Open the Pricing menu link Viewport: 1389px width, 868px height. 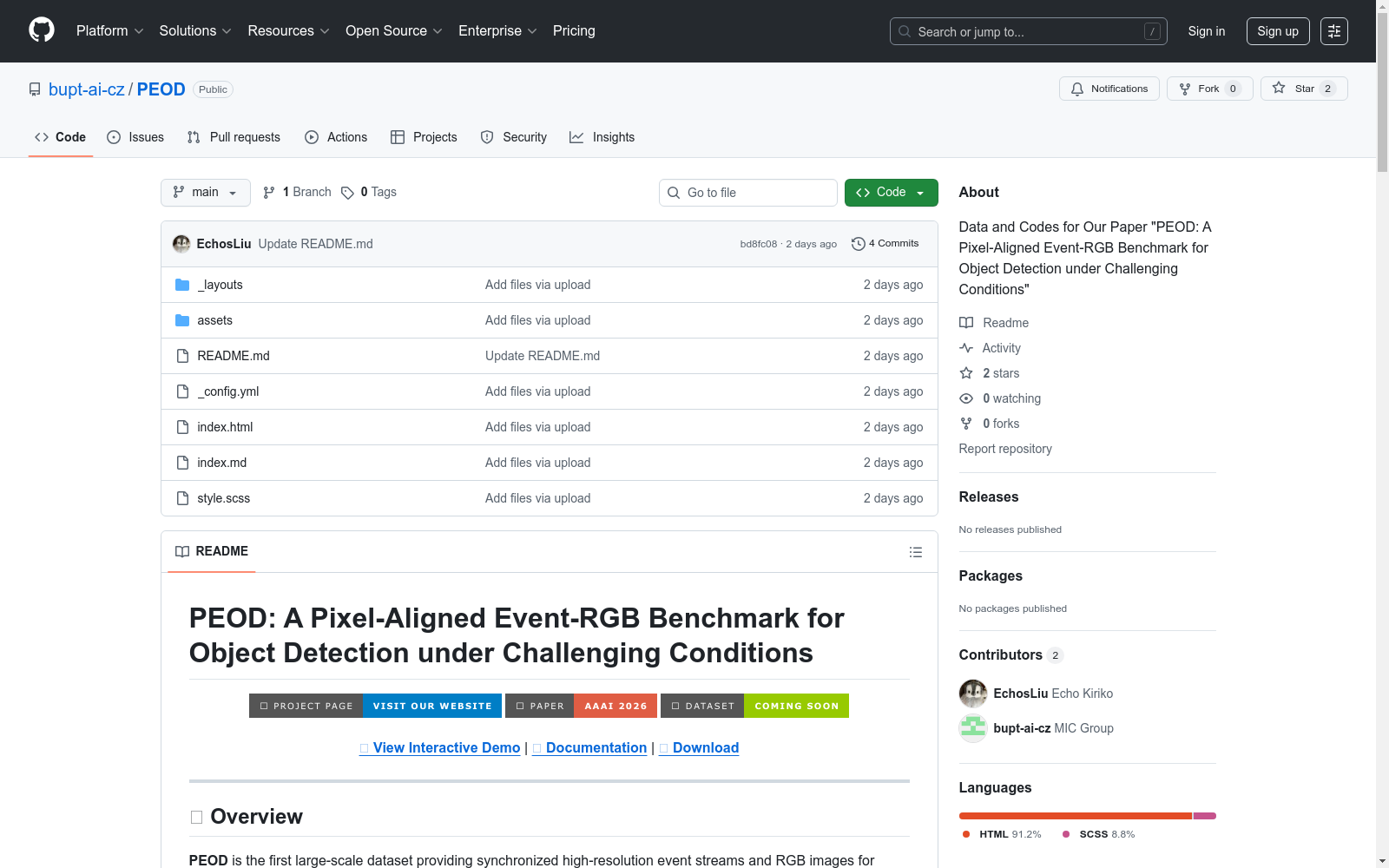point(574,31)
